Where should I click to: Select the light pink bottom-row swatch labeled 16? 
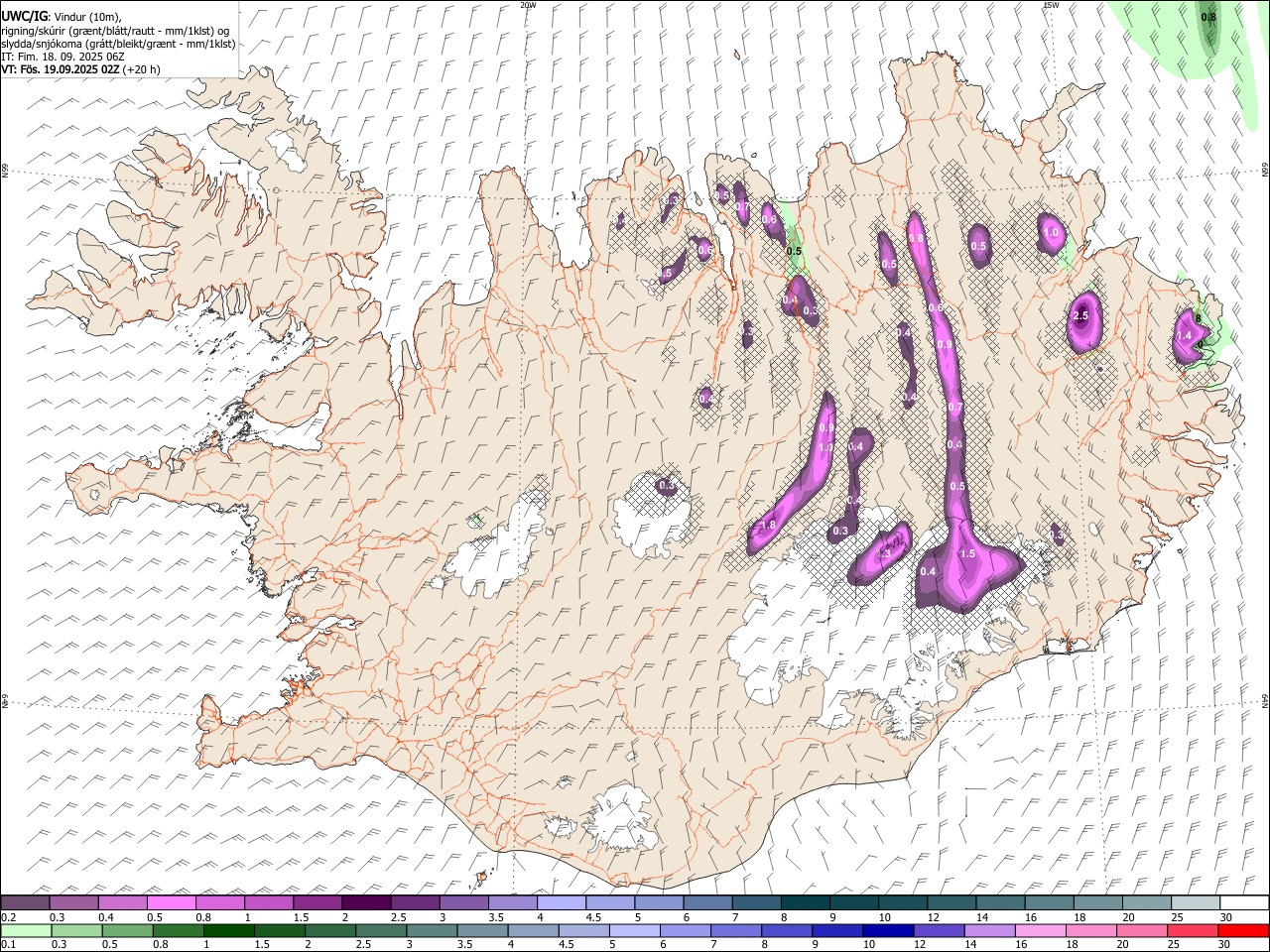tap(1040, 930)
